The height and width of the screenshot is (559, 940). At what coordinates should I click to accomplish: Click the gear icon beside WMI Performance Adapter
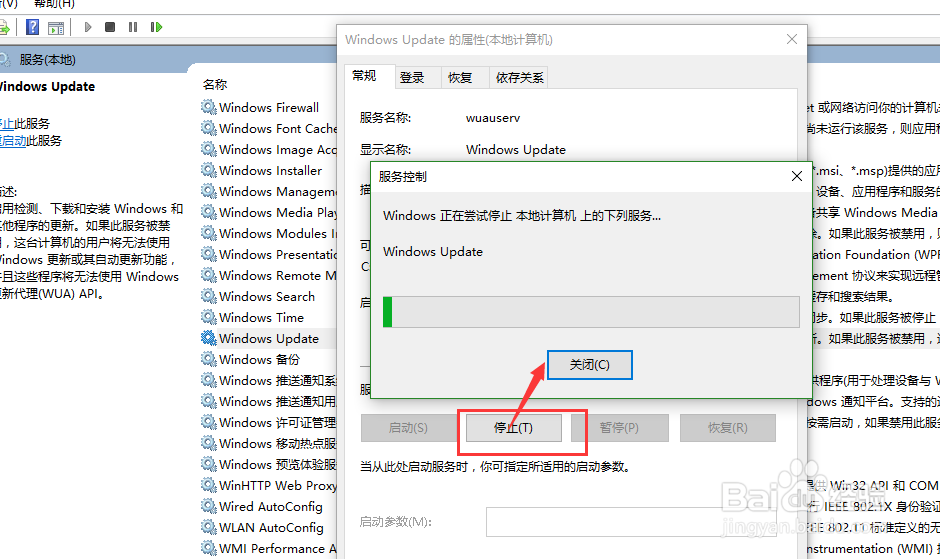[x=209, y=548]
